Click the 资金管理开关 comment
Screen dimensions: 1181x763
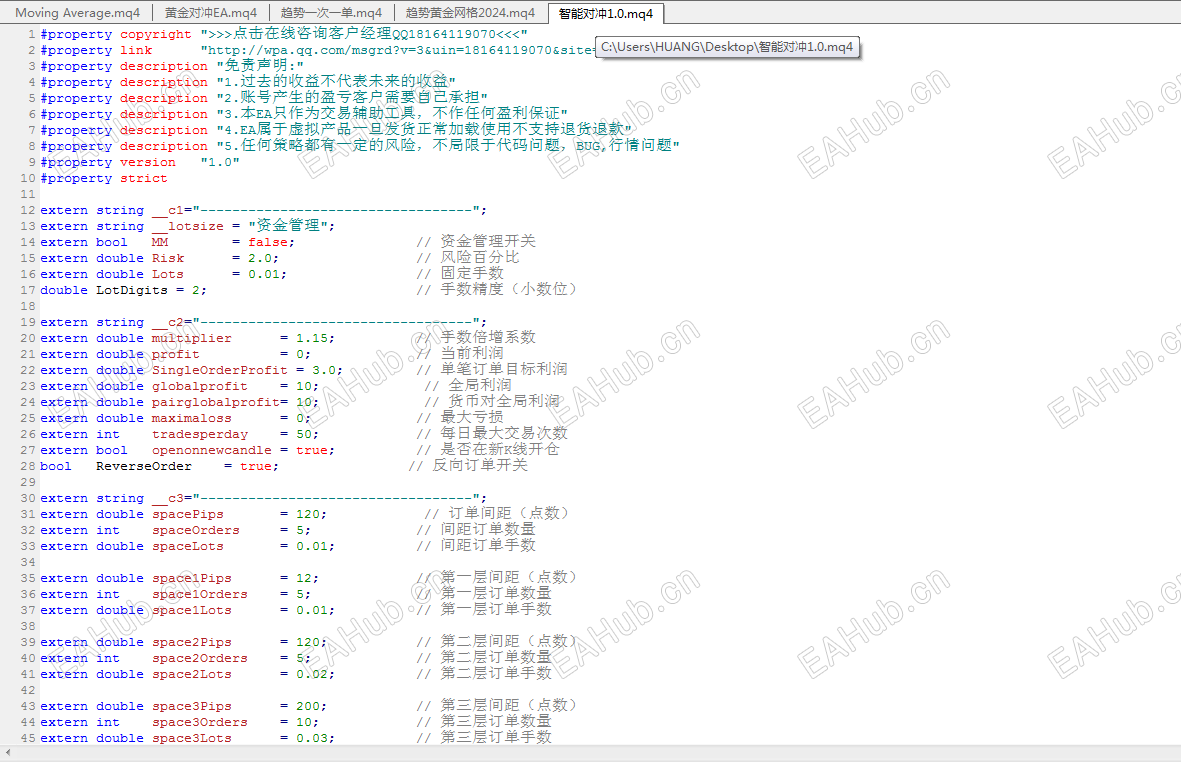pyautogui.click(x=488, y=241)
